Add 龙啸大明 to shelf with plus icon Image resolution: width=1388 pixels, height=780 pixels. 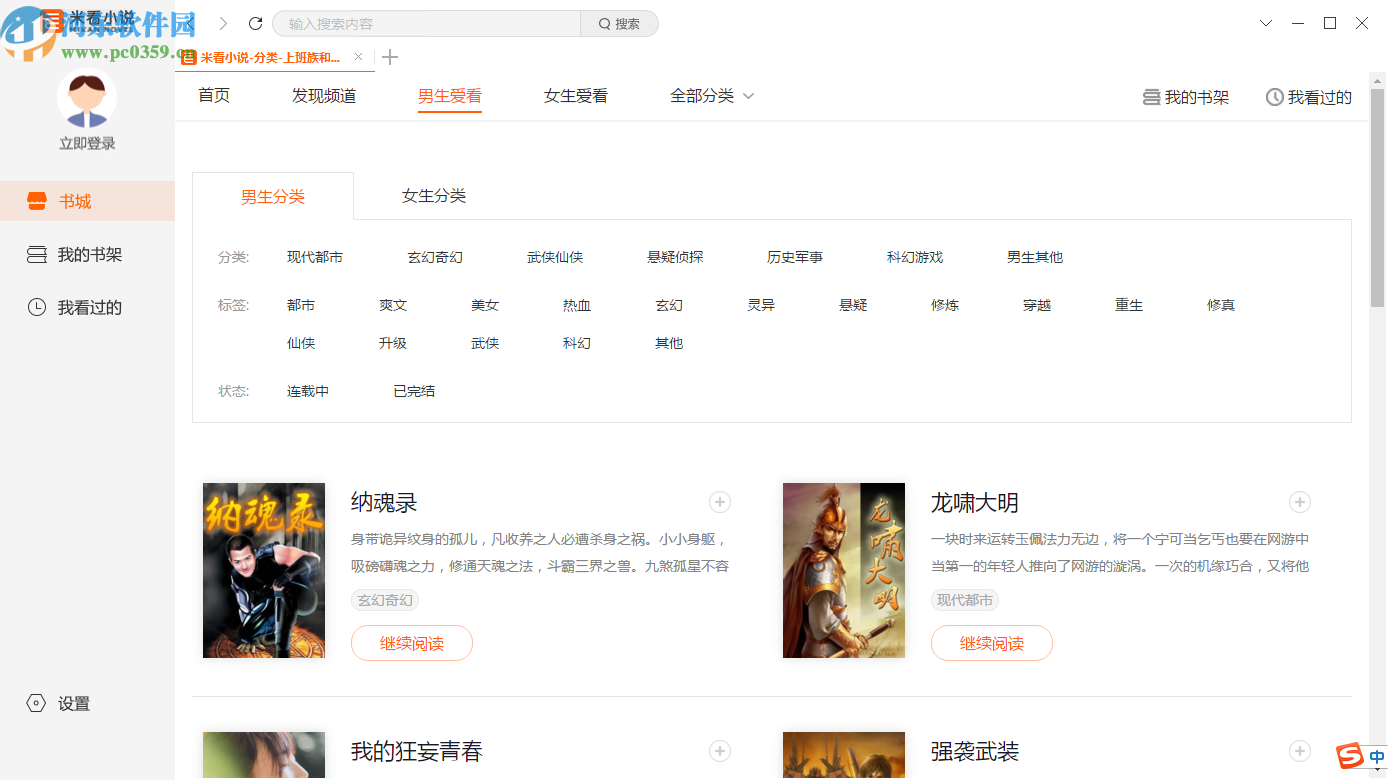(1299, 502)
